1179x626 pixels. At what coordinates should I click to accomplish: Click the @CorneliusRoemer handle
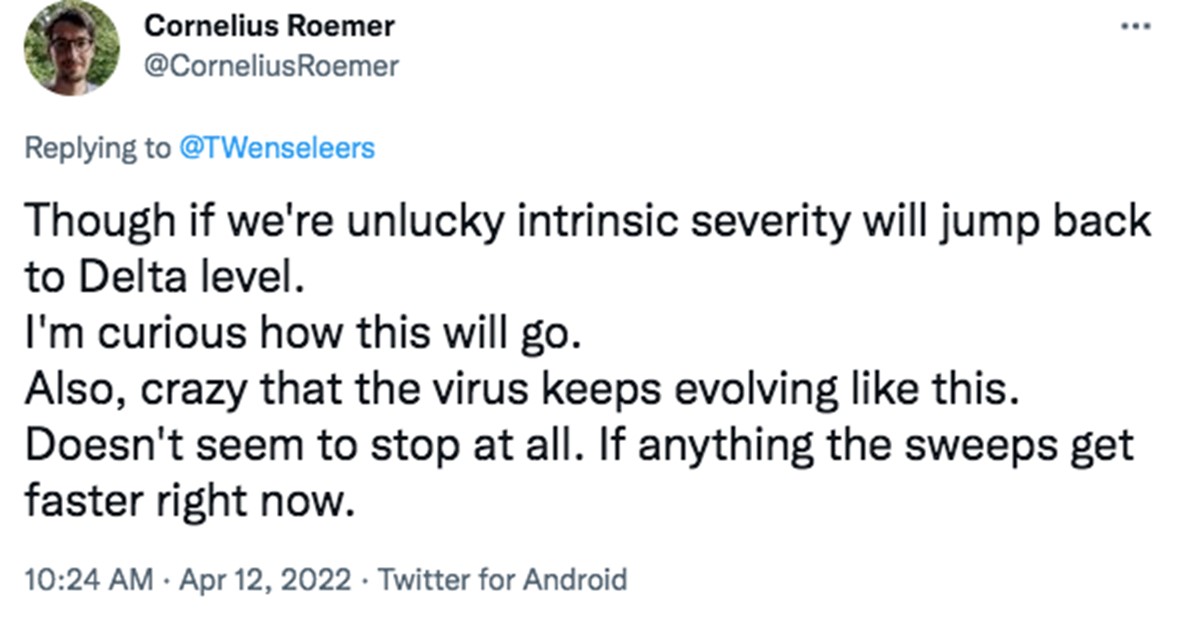(x=272, y=66)
